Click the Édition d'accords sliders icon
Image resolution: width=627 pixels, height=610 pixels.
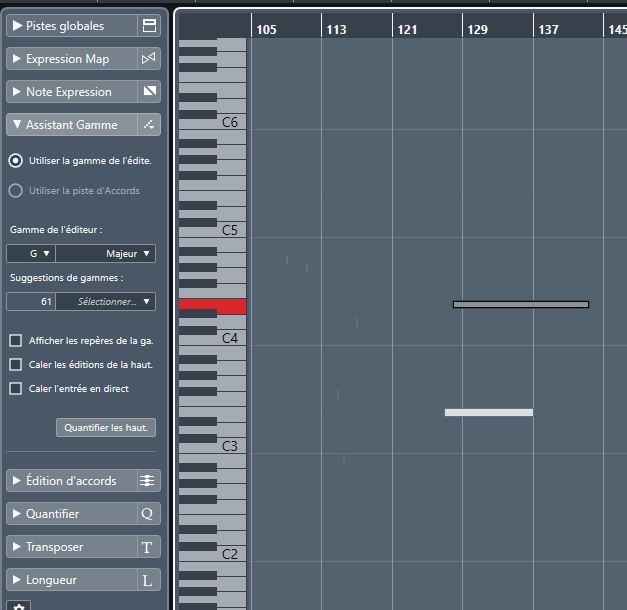(x=147, y=480)
